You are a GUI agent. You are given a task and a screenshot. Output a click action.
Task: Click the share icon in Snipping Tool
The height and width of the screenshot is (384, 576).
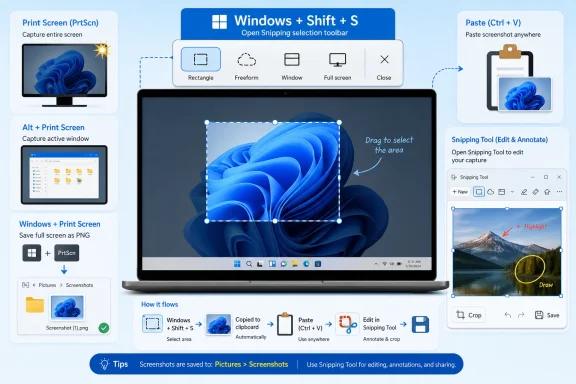(x=547, y=192)
